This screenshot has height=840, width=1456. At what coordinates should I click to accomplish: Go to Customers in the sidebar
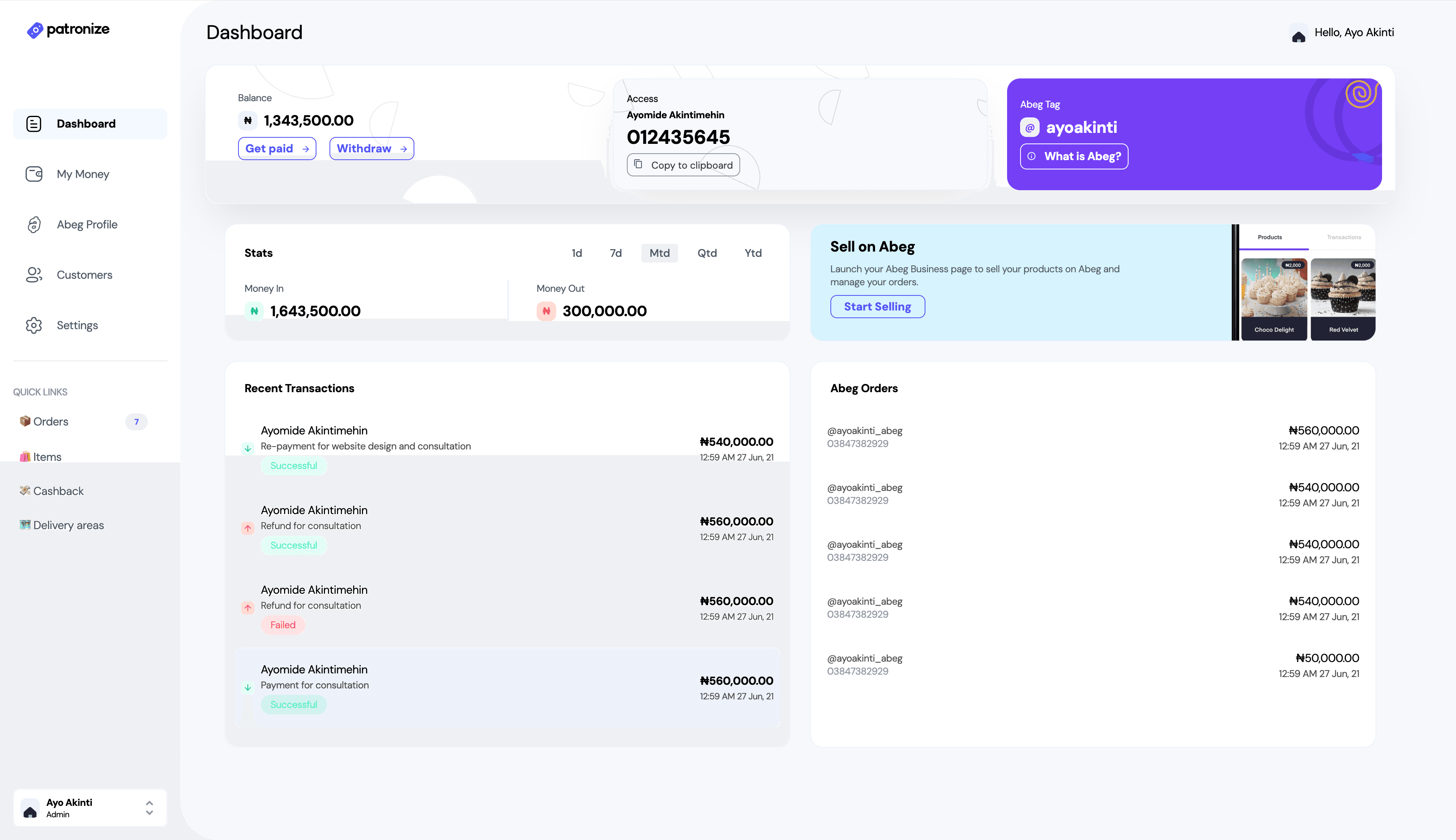coord(90,275)
